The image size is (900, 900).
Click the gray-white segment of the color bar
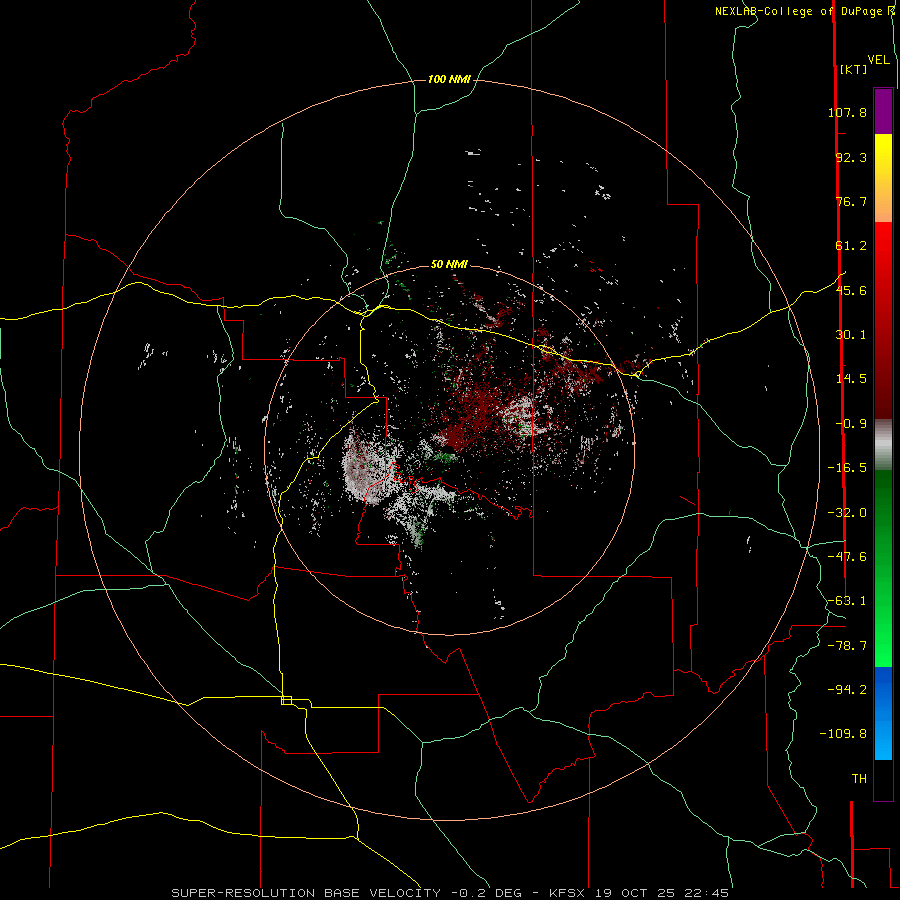(883, 444)
